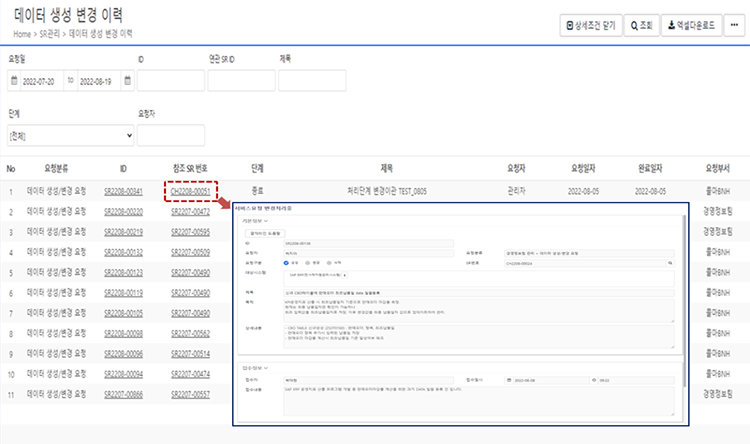Navigate to SR관리 in breadcrumb

coord(53,34)
